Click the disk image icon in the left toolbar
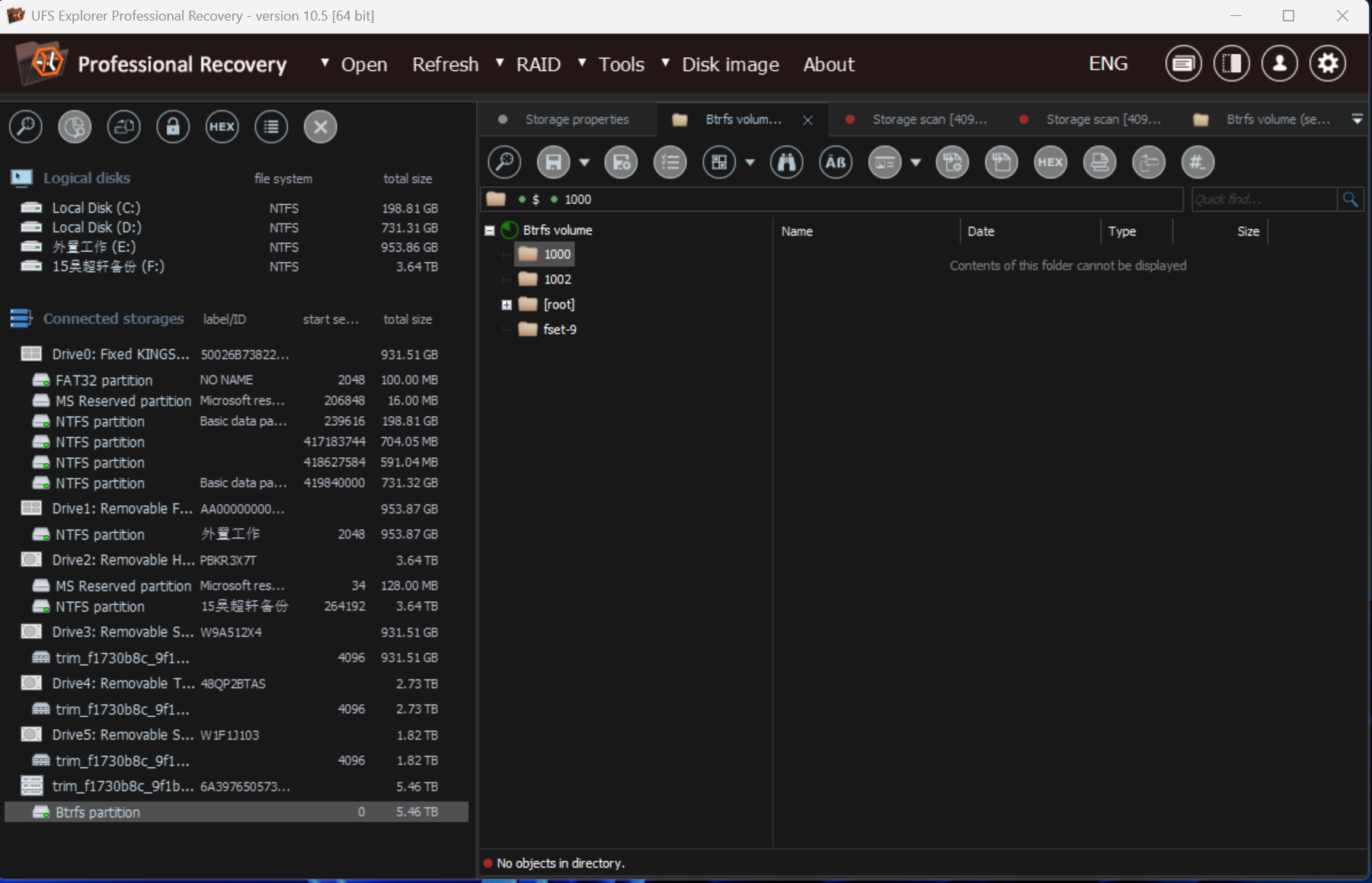The width and height of the screenshot is (1372, 883). [124, 126]
